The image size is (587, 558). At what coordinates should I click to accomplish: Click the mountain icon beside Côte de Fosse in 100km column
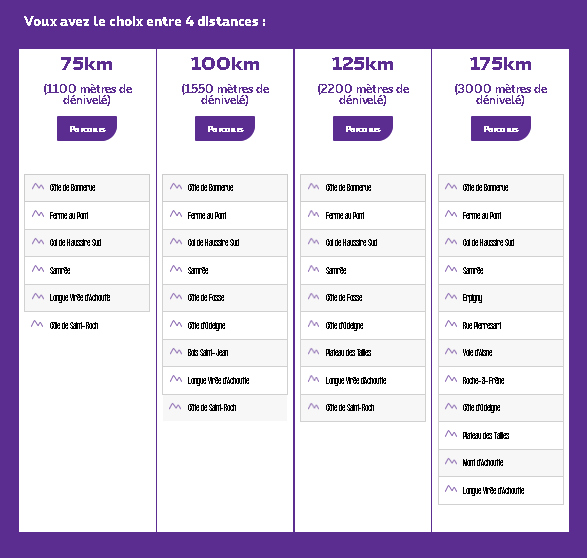(x=176, y=296)
